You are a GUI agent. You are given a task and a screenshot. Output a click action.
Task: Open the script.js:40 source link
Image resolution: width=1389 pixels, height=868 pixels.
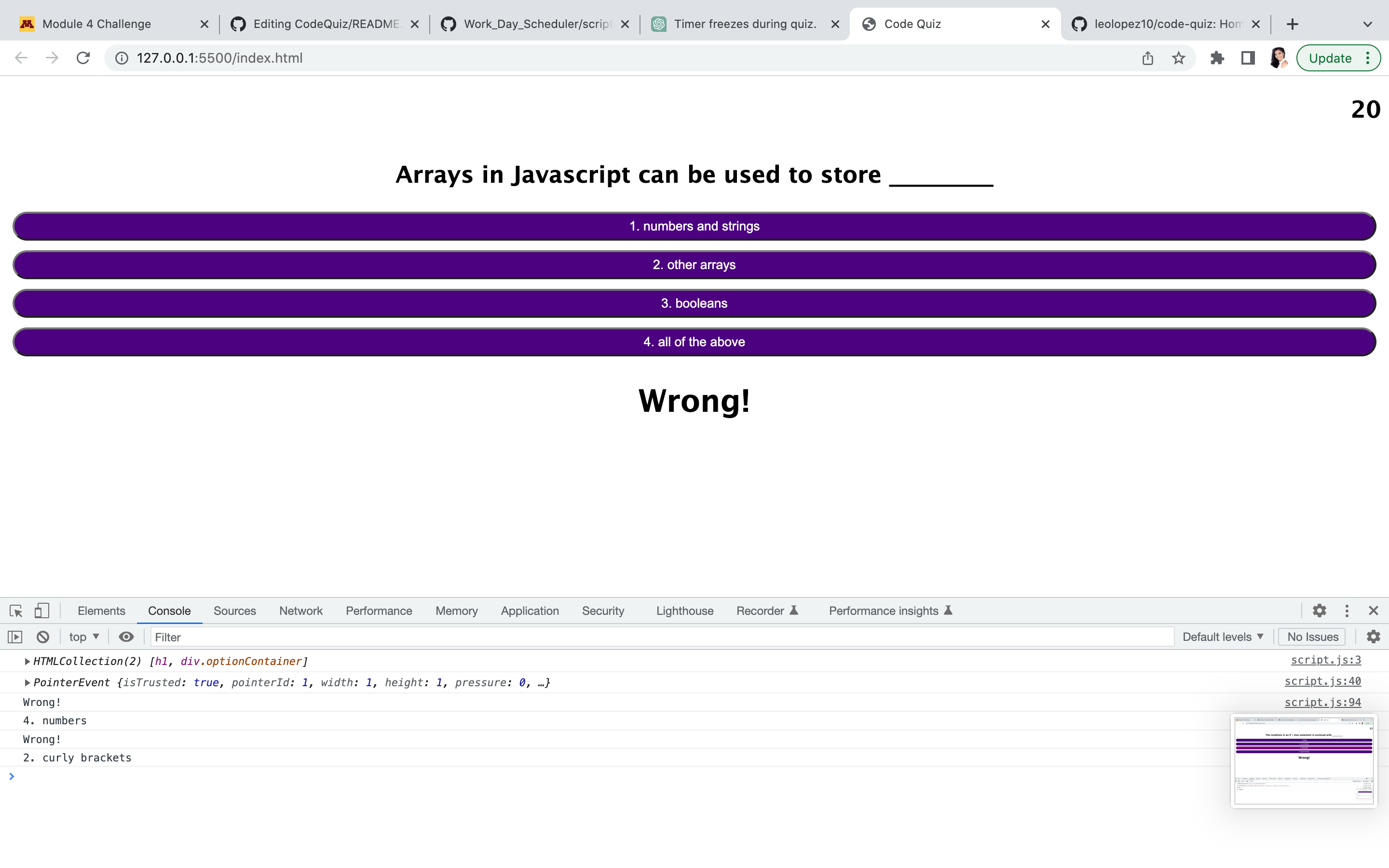click(x=1322, y=681)
